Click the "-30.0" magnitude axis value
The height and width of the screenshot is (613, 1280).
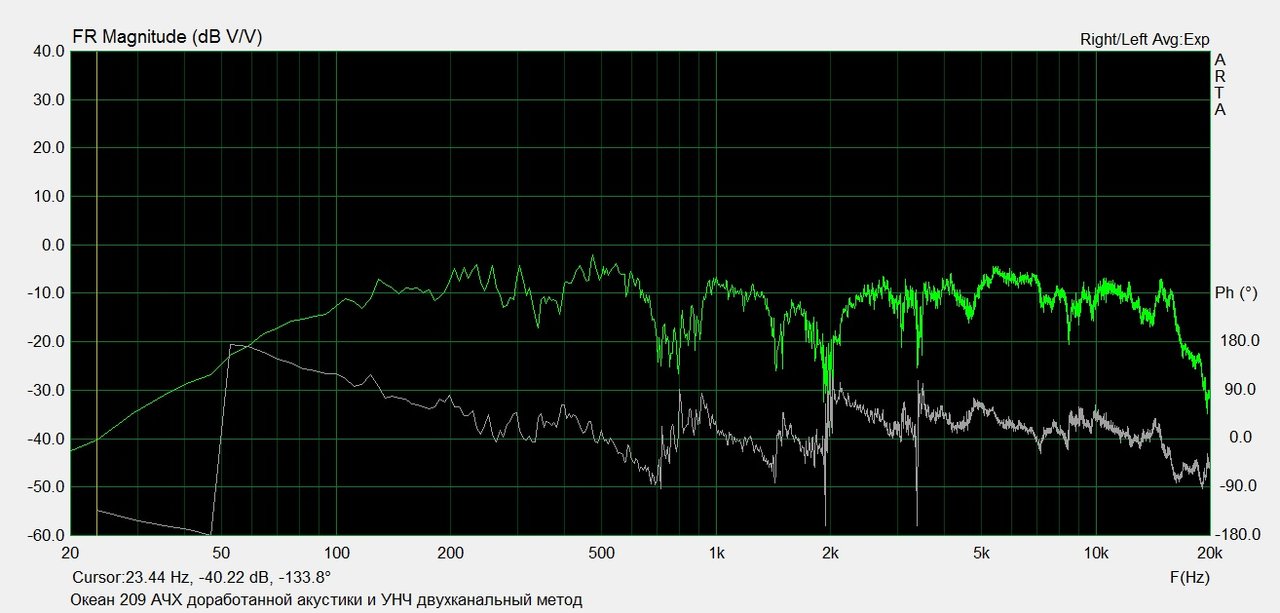pyautogui.click(x=45, y=390)
